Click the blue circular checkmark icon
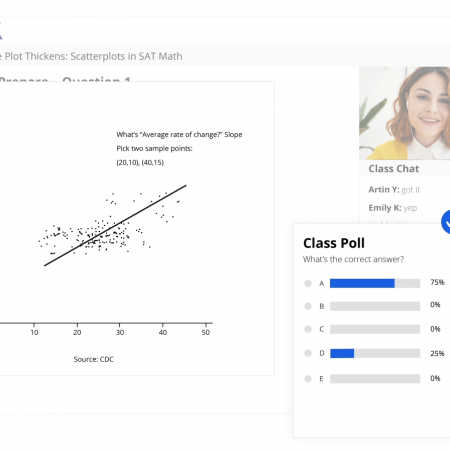Image resolution: width=450 pixels, height=450 pixels. click(x=446, y=222)
